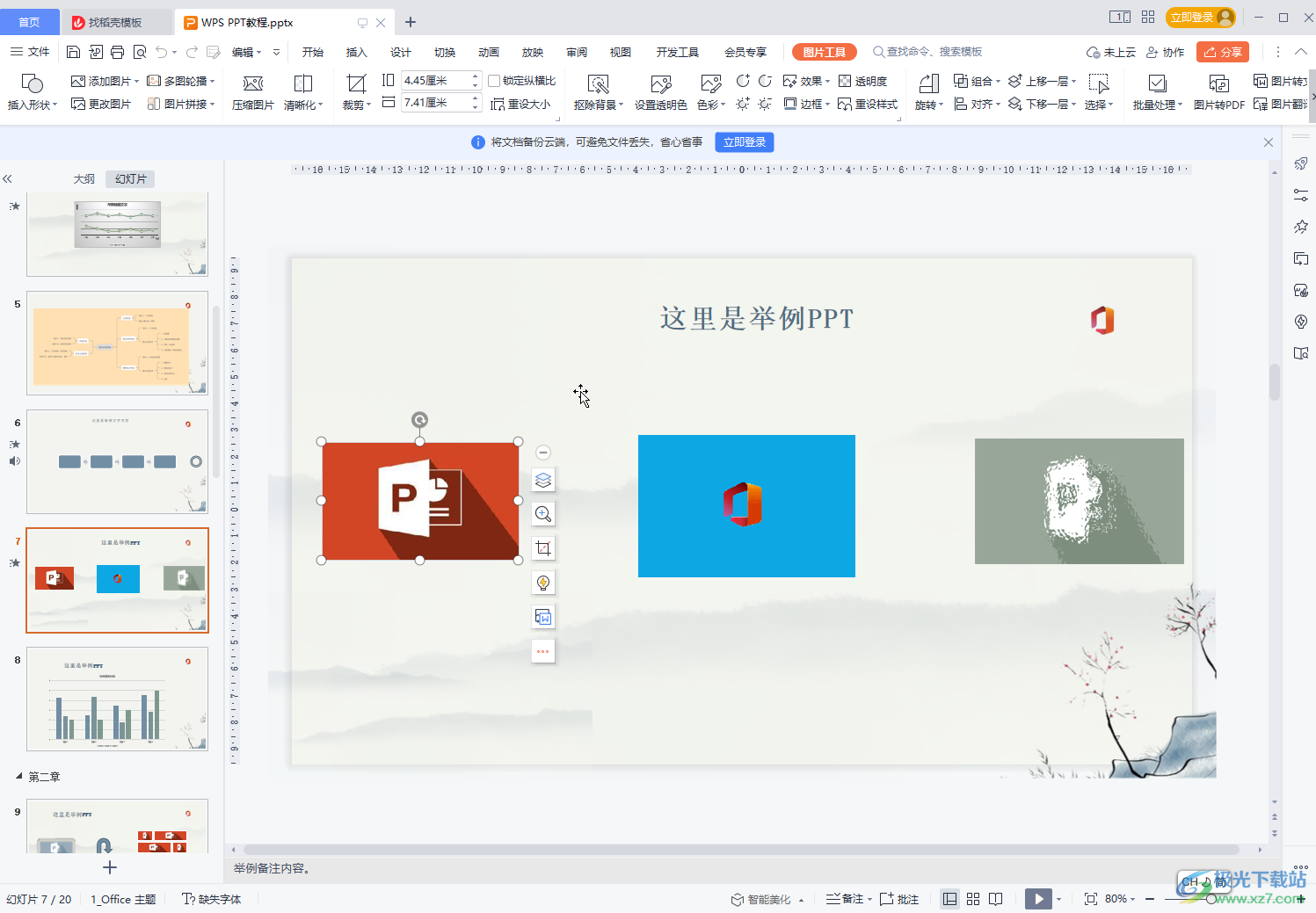Open the Compress Picture (压缩图片) tool
1316x913 pixels.
tap(253, 92)
